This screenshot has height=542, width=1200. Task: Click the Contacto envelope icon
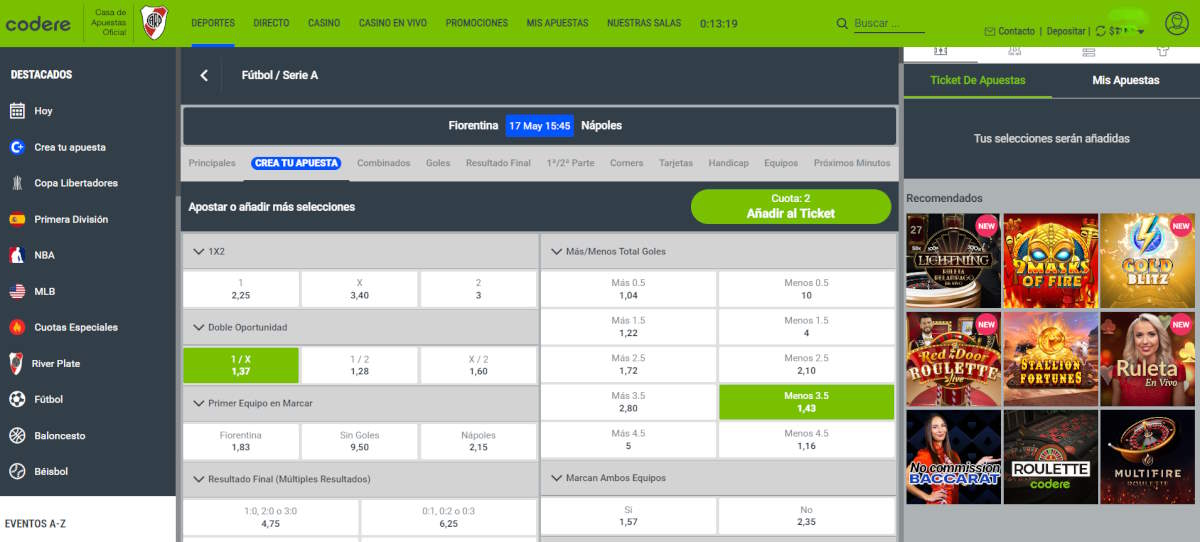point(990,32)
